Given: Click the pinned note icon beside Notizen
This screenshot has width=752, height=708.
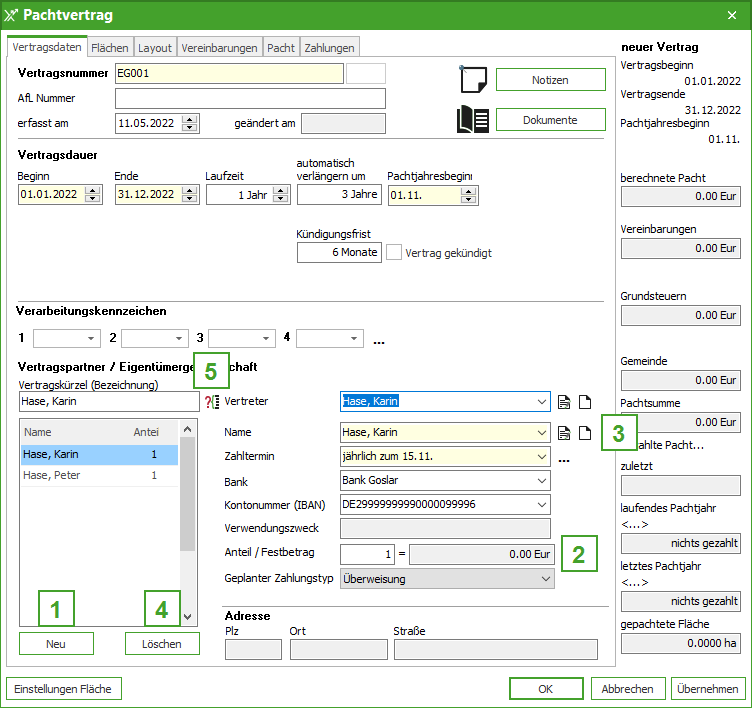Looking at the screenshot, I should point(472,80).
